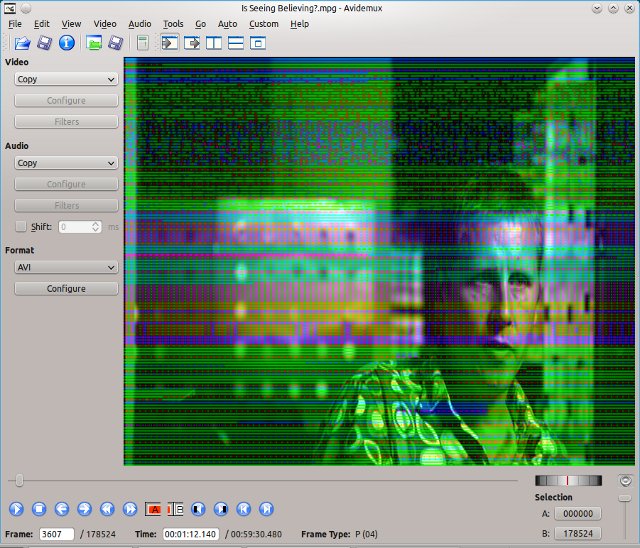Set selection marker A
The image size is (640, 548).
pos(154,508)
